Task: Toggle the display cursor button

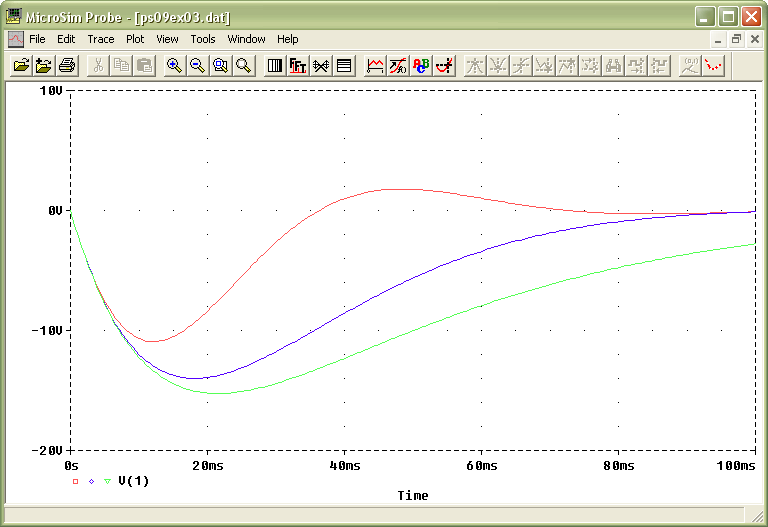Action: click(x=444, y=66)
